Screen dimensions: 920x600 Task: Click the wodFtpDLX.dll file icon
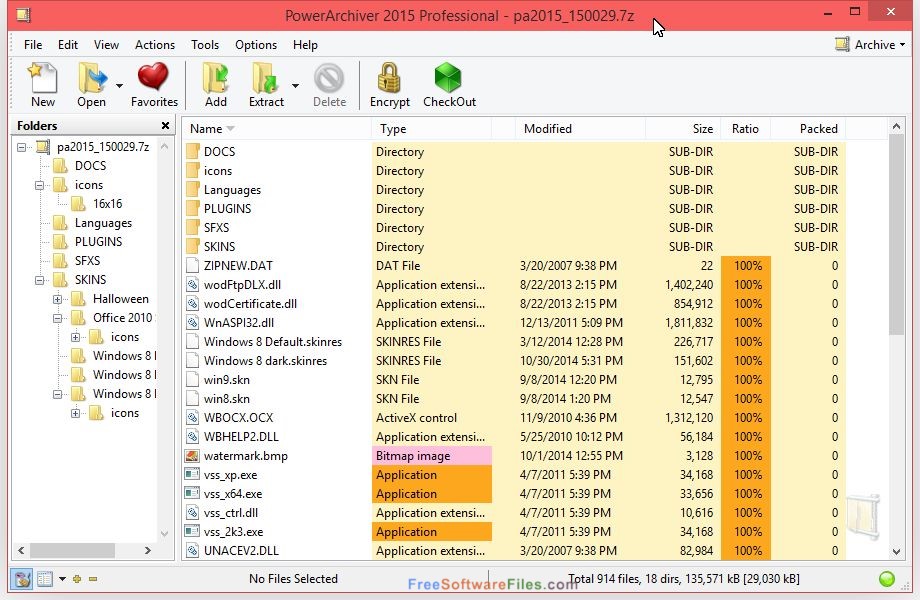[x=191, y=284]
